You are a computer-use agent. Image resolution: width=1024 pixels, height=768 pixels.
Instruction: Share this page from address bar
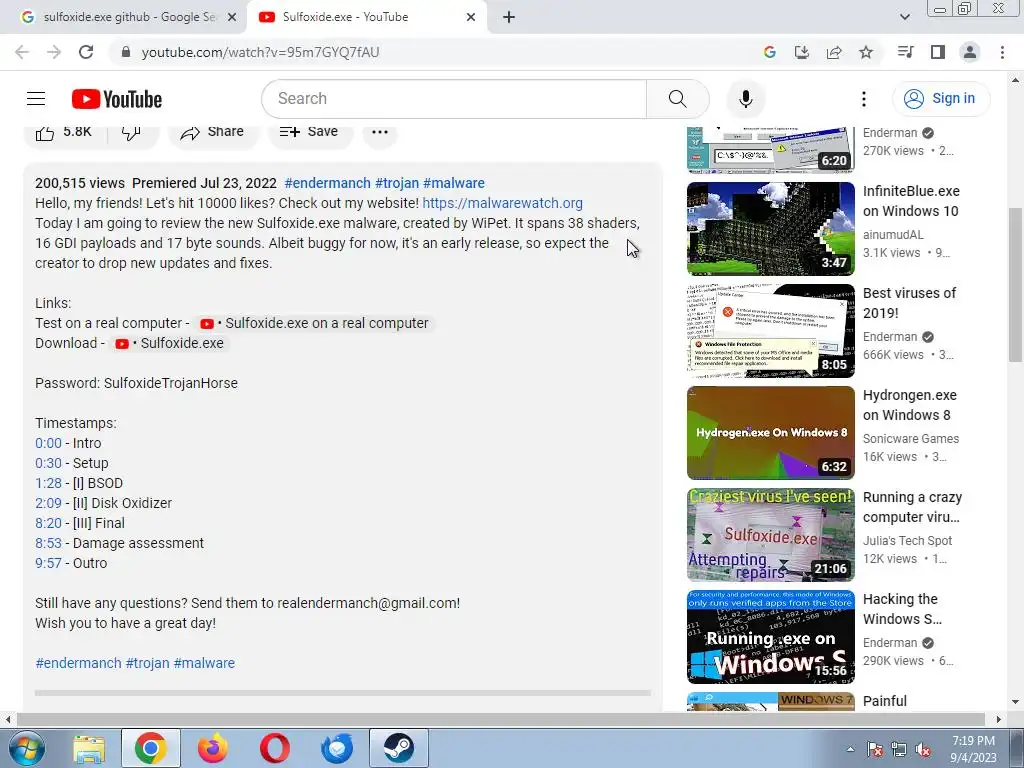834,52
